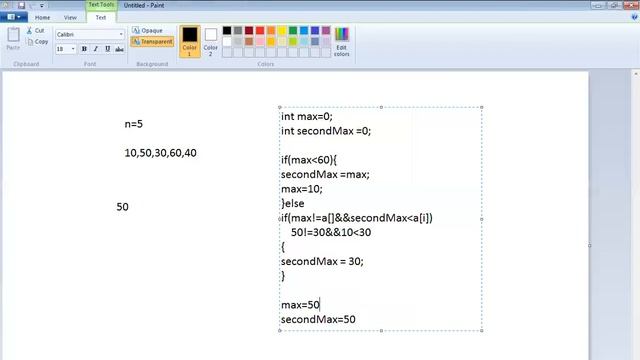Pick the bright red color swatch
640x360 pixels.
click(x=260, y=30)
